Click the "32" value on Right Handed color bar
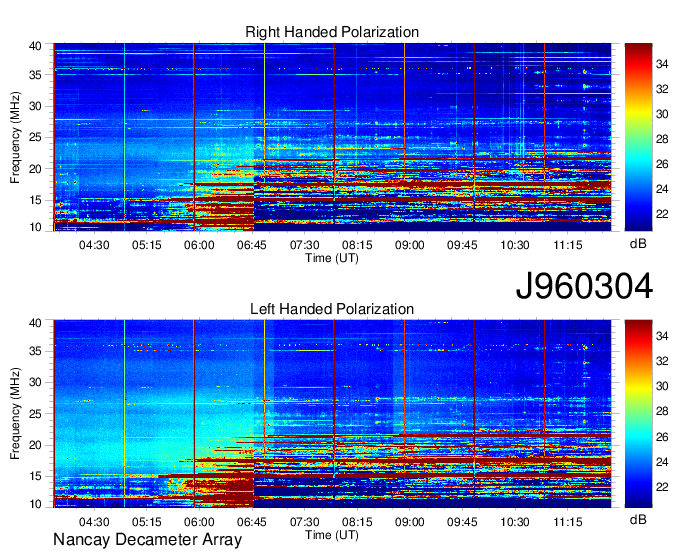 tap(662, 89)
